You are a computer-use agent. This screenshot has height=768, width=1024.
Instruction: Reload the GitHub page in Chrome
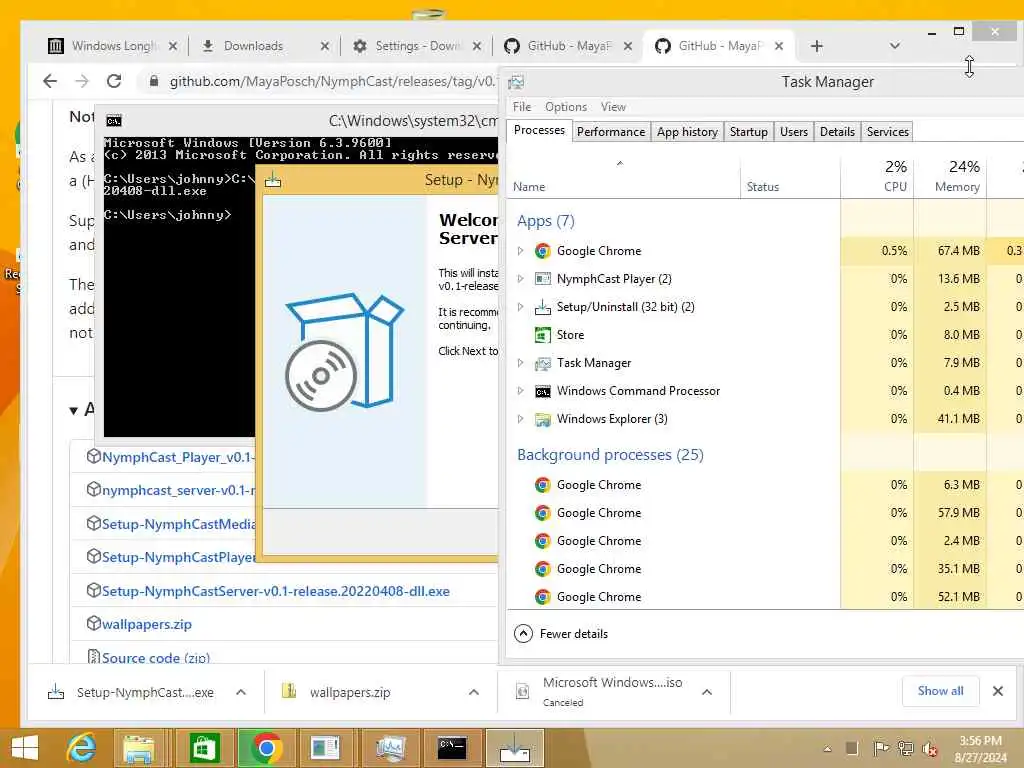pyautogui.click(x=114, y=81)
